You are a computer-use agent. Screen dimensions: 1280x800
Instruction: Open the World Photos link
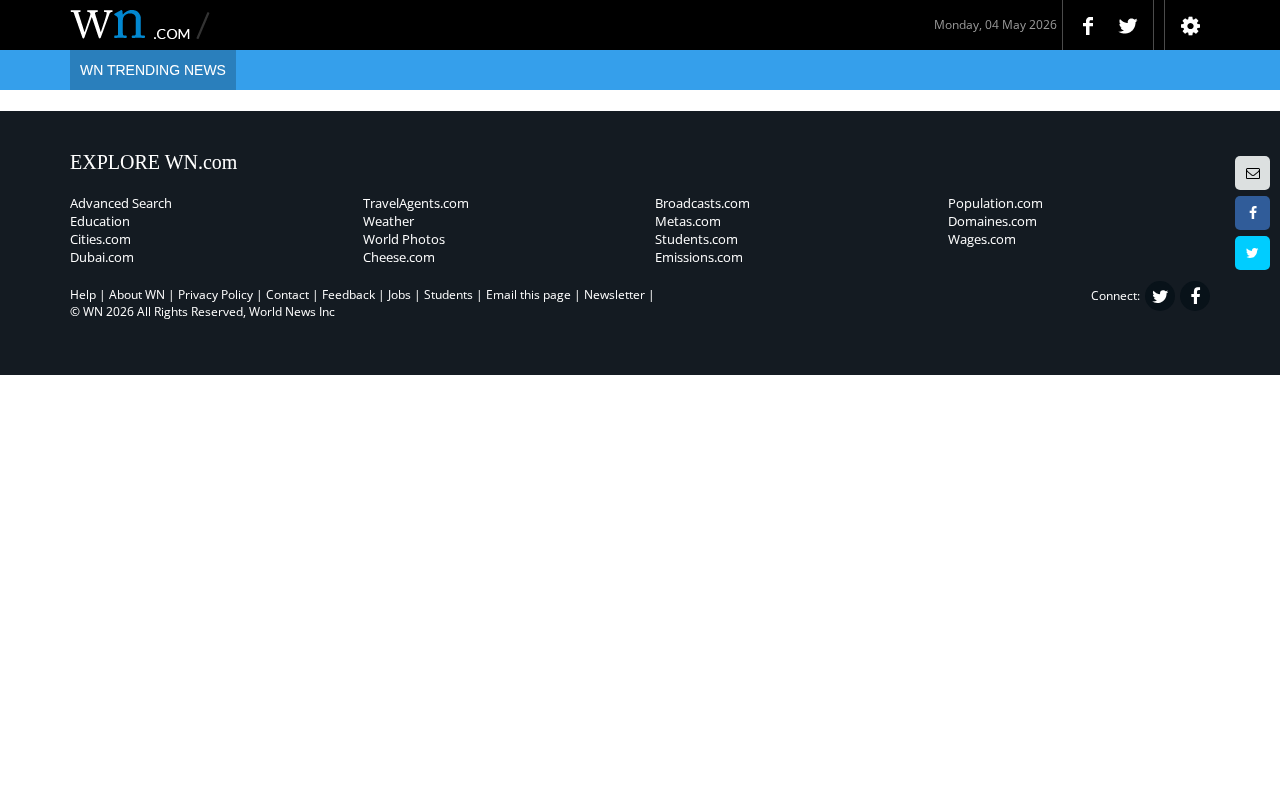[x=404, y=239]
